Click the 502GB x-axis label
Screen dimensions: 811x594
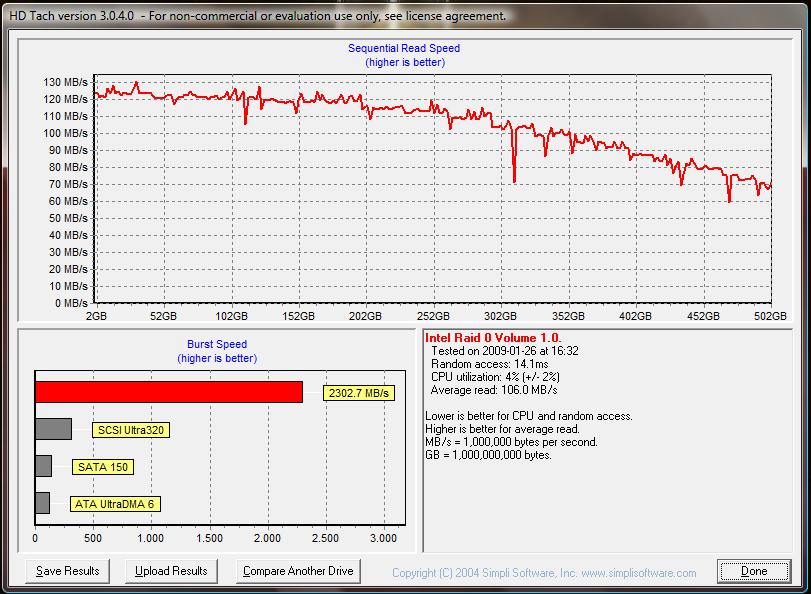coord(770,316)
